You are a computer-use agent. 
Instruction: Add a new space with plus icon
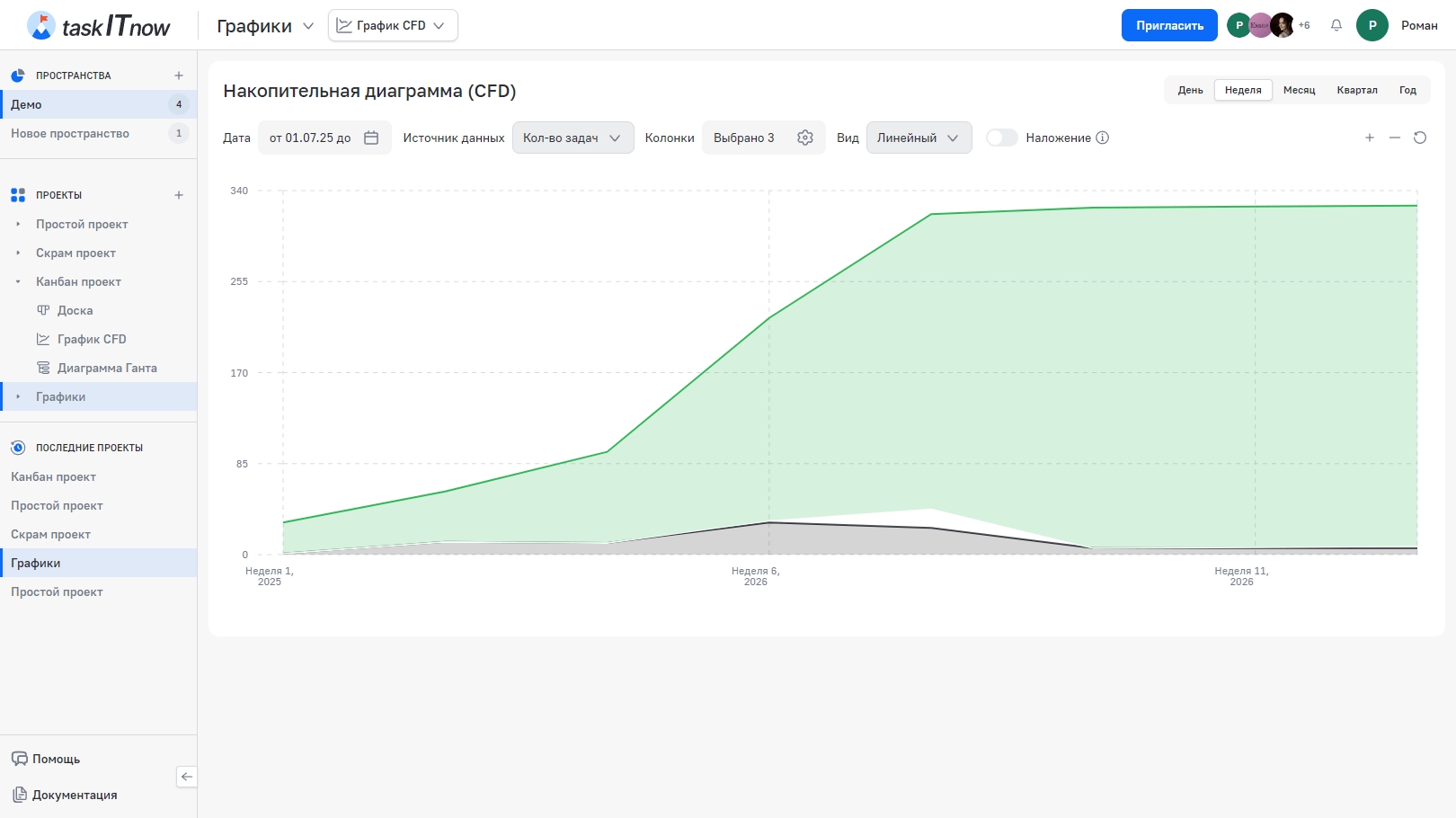pos(179,76)
